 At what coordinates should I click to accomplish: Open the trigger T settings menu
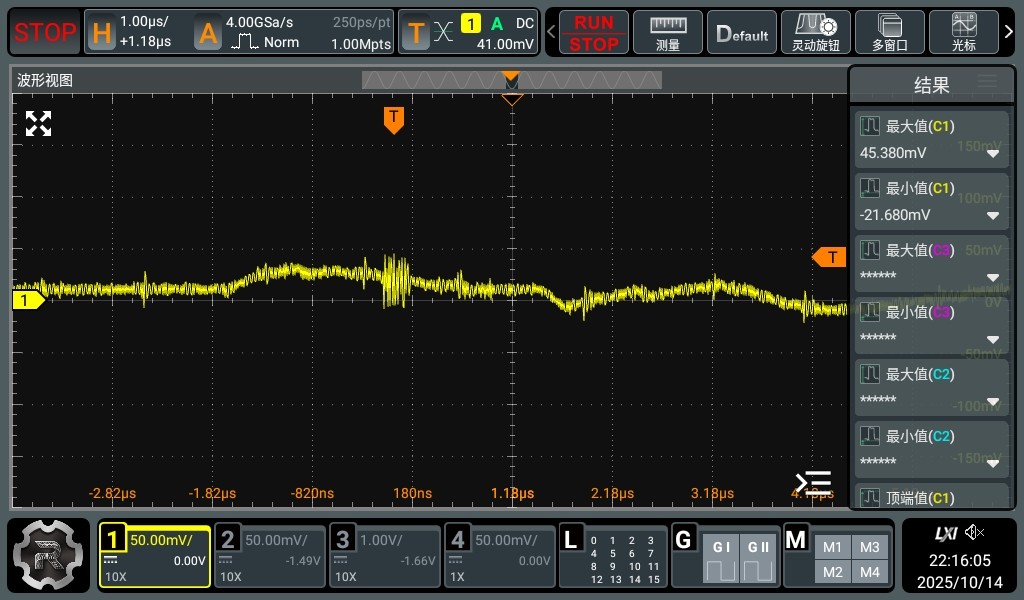pos(416,33)
